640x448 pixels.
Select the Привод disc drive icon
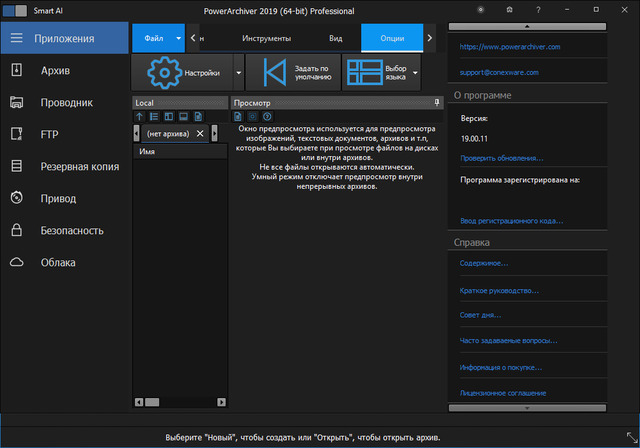(16, 198)
